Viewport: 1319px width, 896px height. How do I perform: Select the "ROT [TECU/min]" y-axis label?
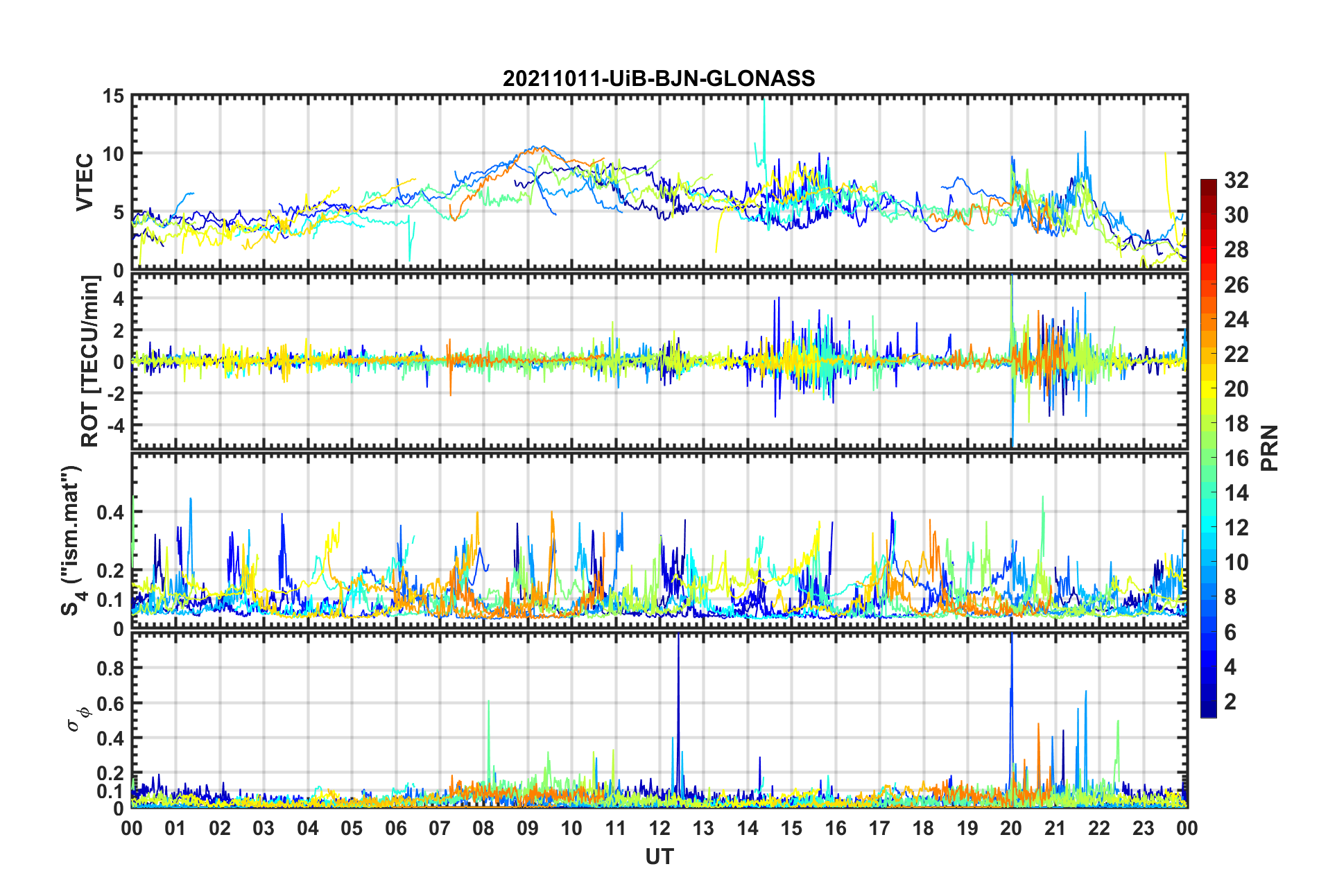click(90, 361)
